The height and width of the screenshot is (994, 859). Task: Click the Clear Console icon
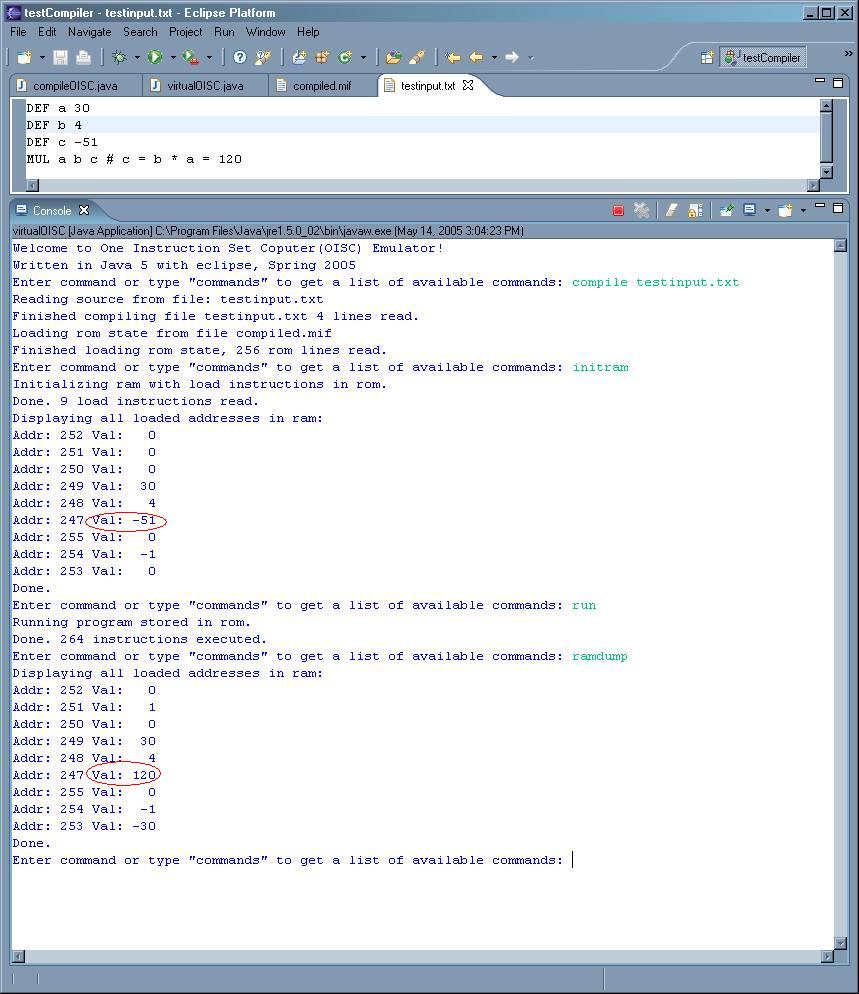(671, 210)
